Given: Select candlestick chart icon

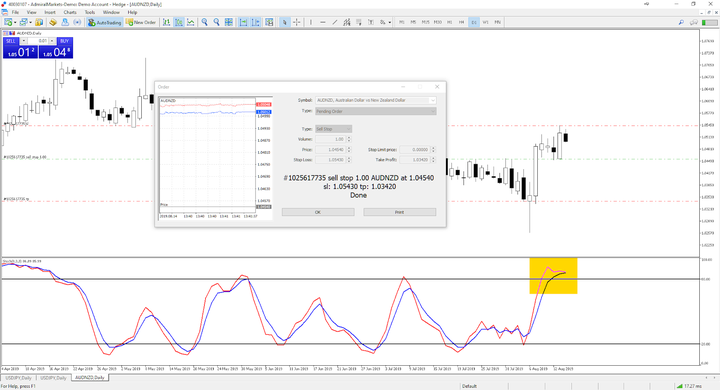Looking at the screenshot, I should (178, 22).
